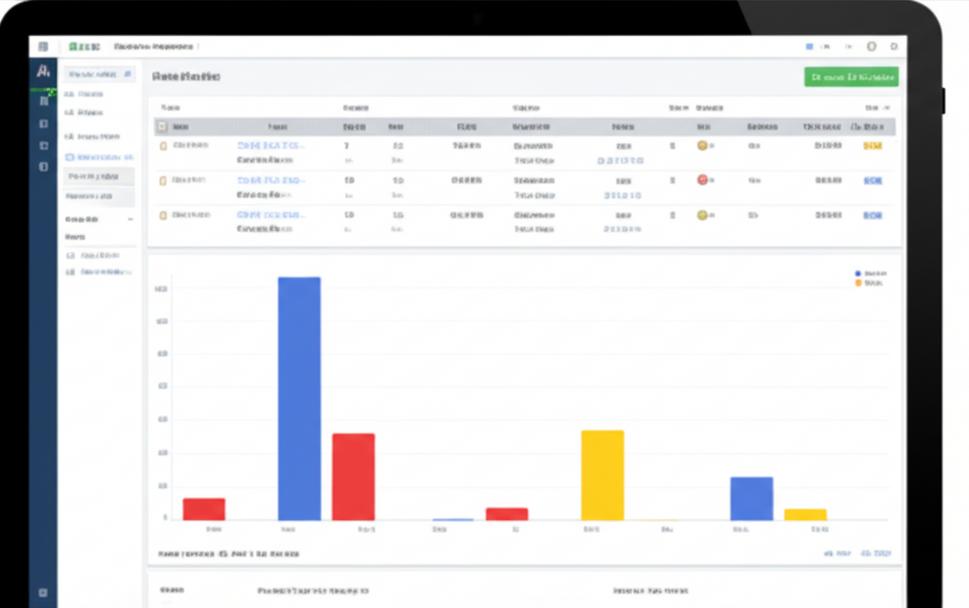Click the icon at the dark sidebar bottom
Viewport: 969px width, 608px height.
(x=43, y=593)
